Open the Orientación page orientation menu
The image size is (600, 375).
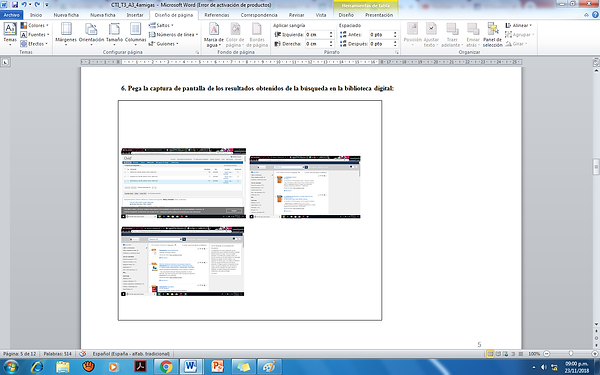[x=91, y=34]
